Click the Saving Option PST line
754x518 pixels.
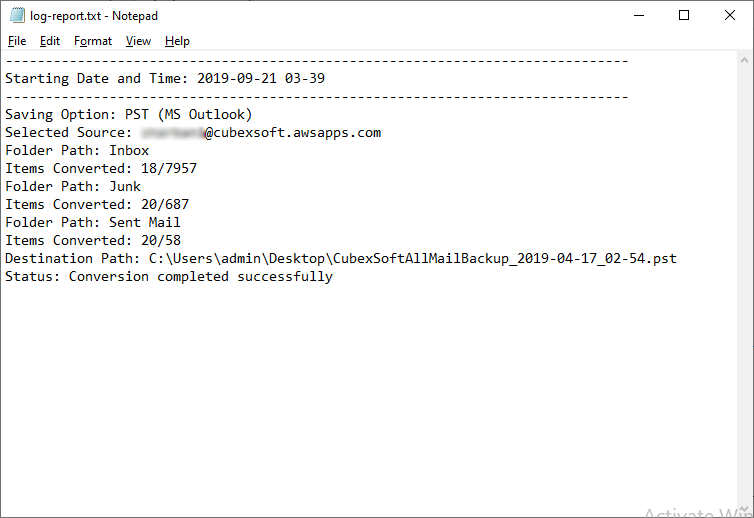point(128,114)
